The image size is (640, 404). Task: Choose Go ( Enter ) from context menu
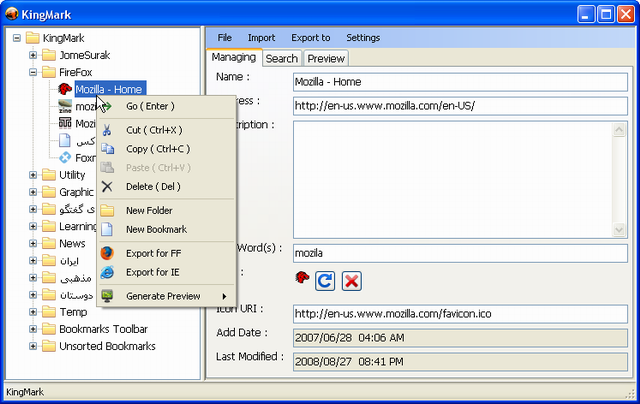coord(167,107)
